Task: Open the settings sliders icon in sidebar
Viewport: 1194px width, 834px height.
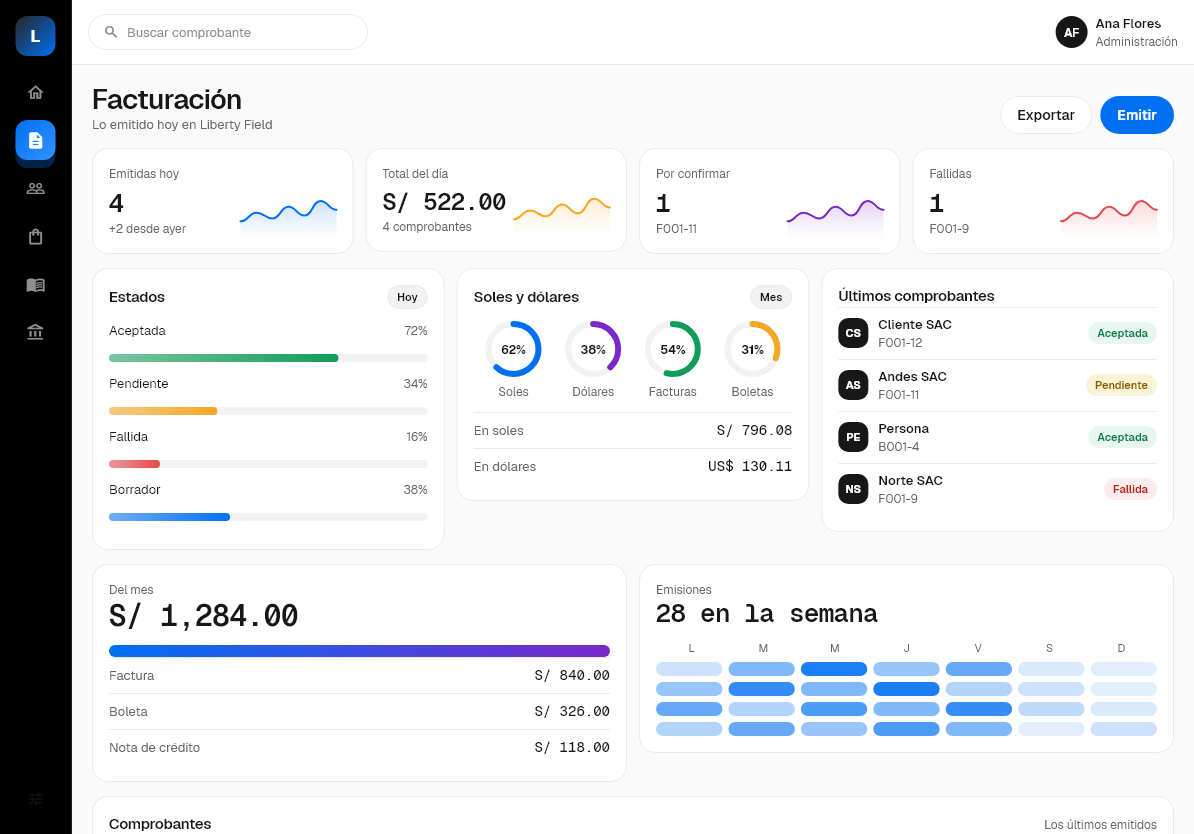Action: coord(35,799)
